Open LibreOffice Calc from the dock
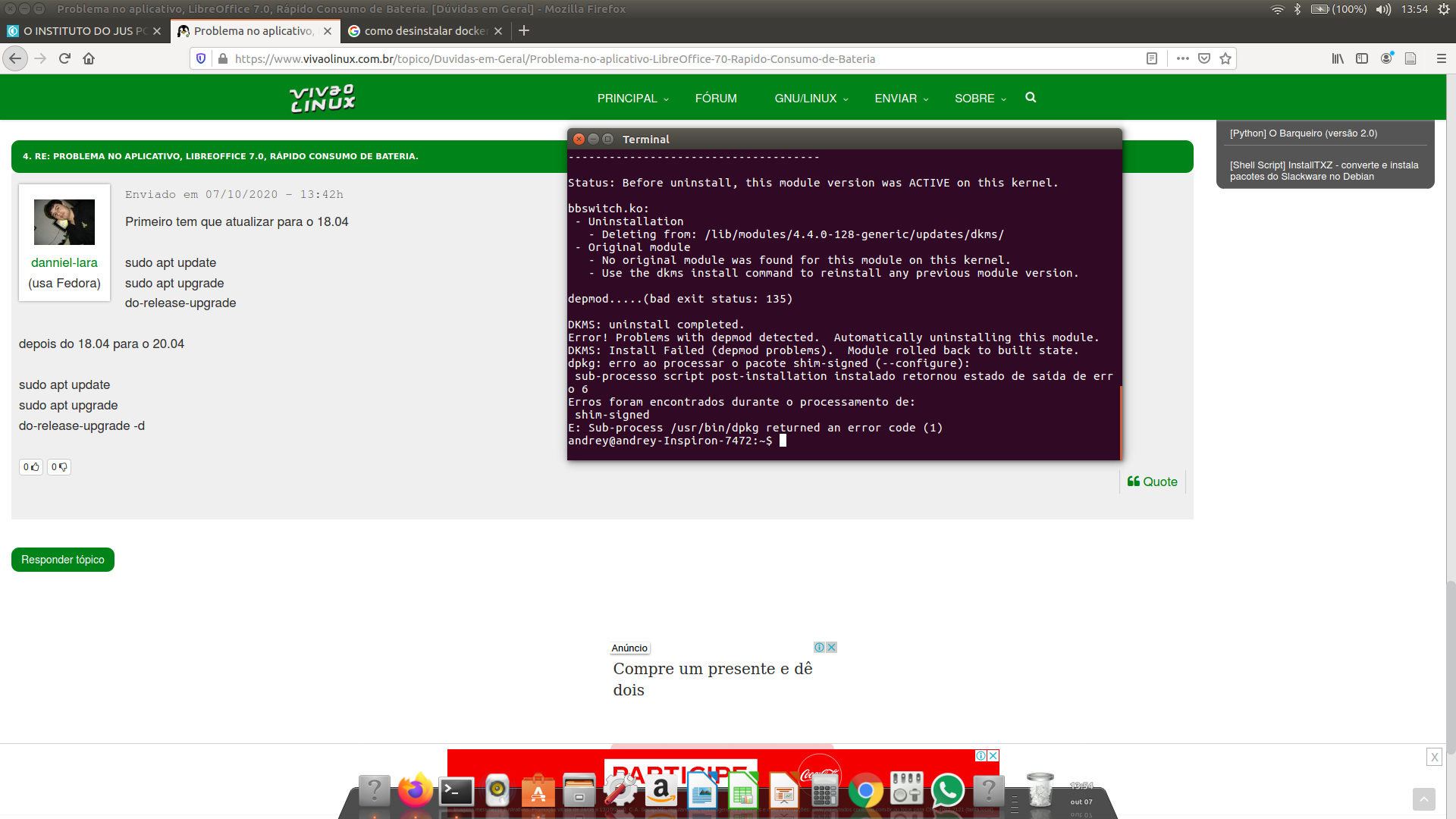Screen dimensions: 1456x819 click(743, 791)
